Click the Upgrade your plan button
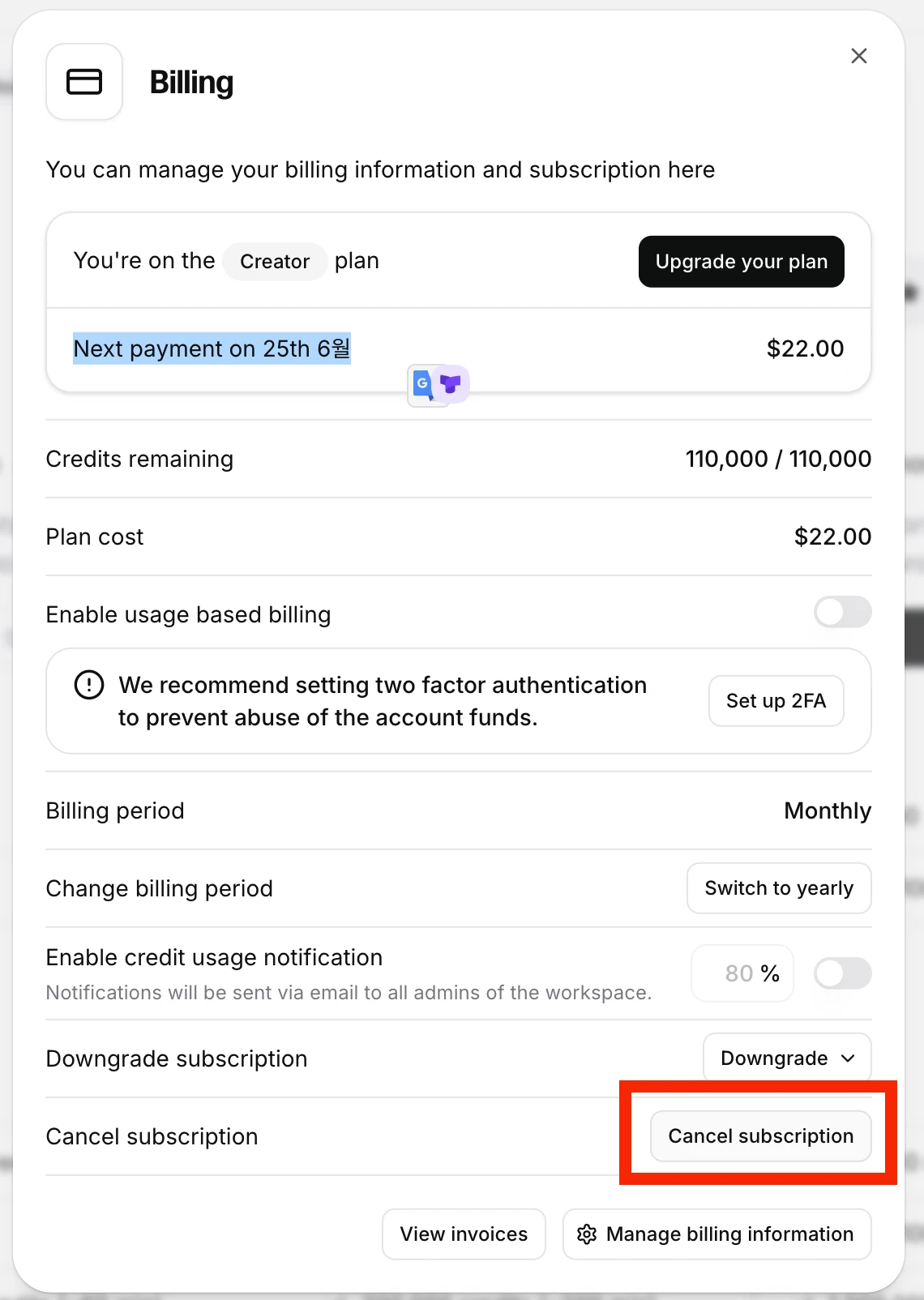 click(x=742, y=262)
